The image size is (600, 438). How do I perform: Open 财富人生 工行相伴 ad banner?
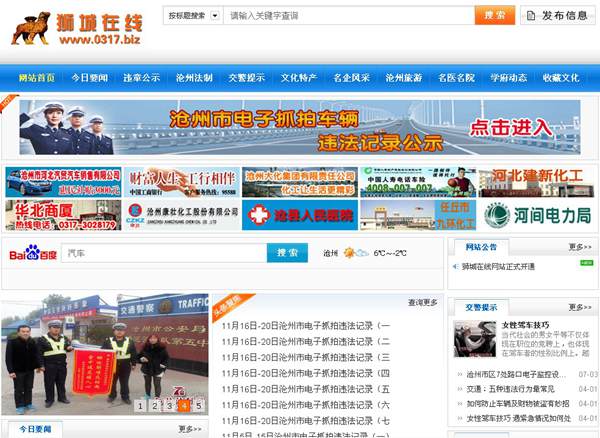(182, 182)
